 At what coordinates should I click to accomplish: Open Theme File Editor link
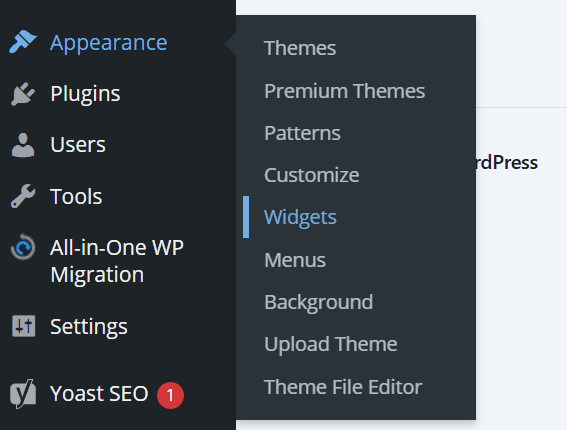[343, 387]
